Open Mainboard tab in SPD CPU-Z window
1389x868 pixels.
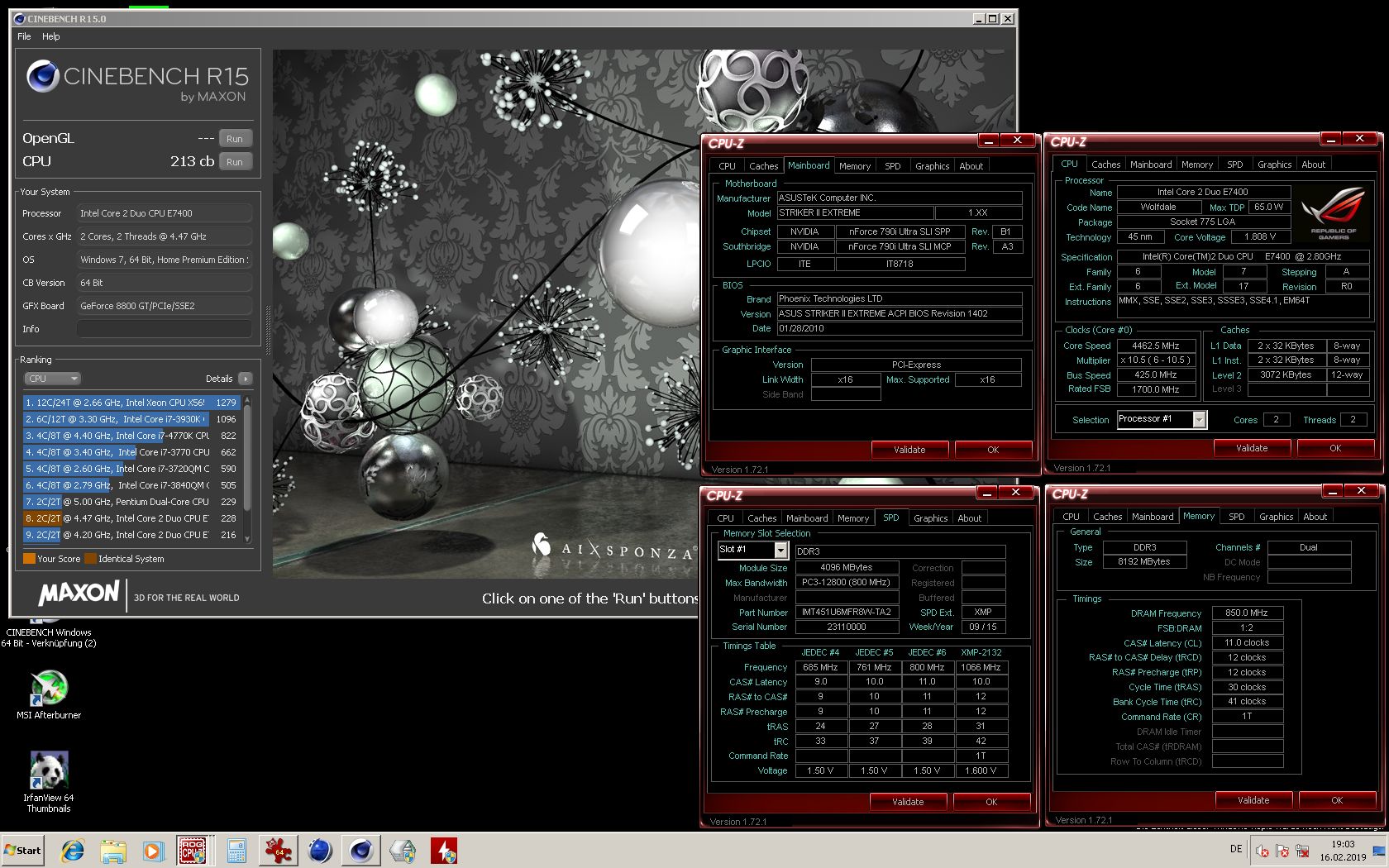coord(807,518)
